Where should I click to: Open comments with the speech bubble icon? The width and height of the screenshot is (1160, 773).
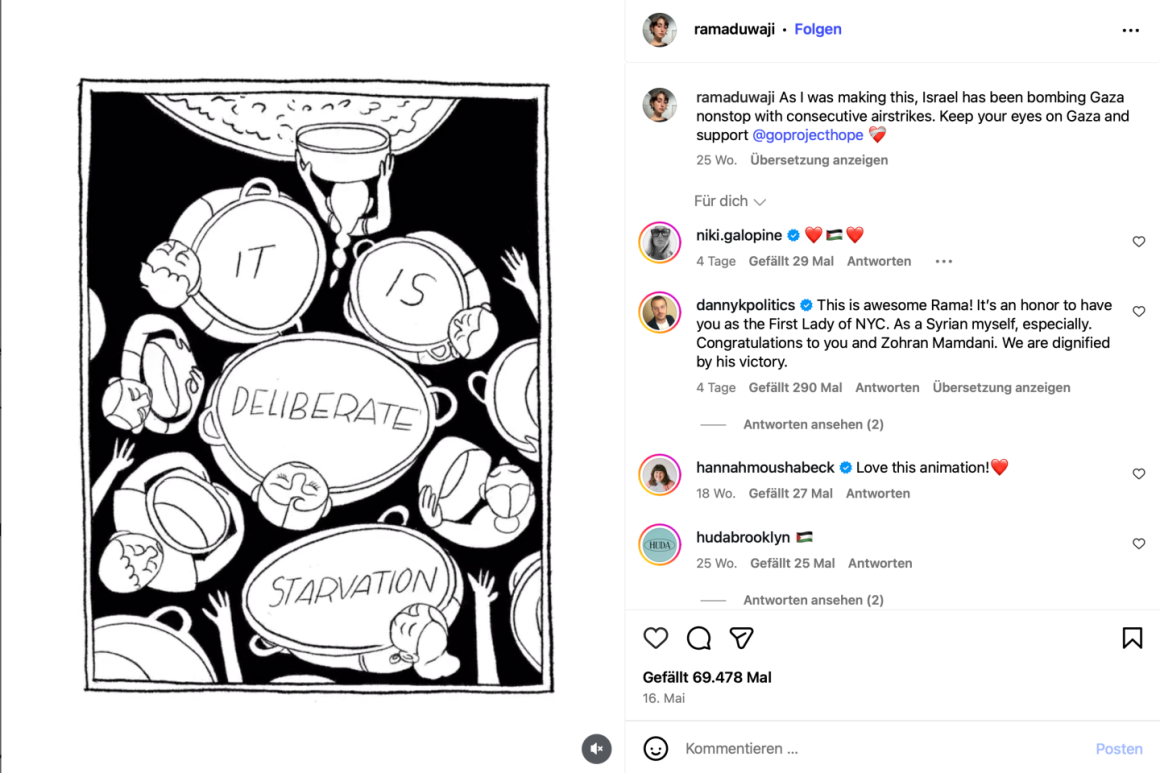click(x=699, y=638)
